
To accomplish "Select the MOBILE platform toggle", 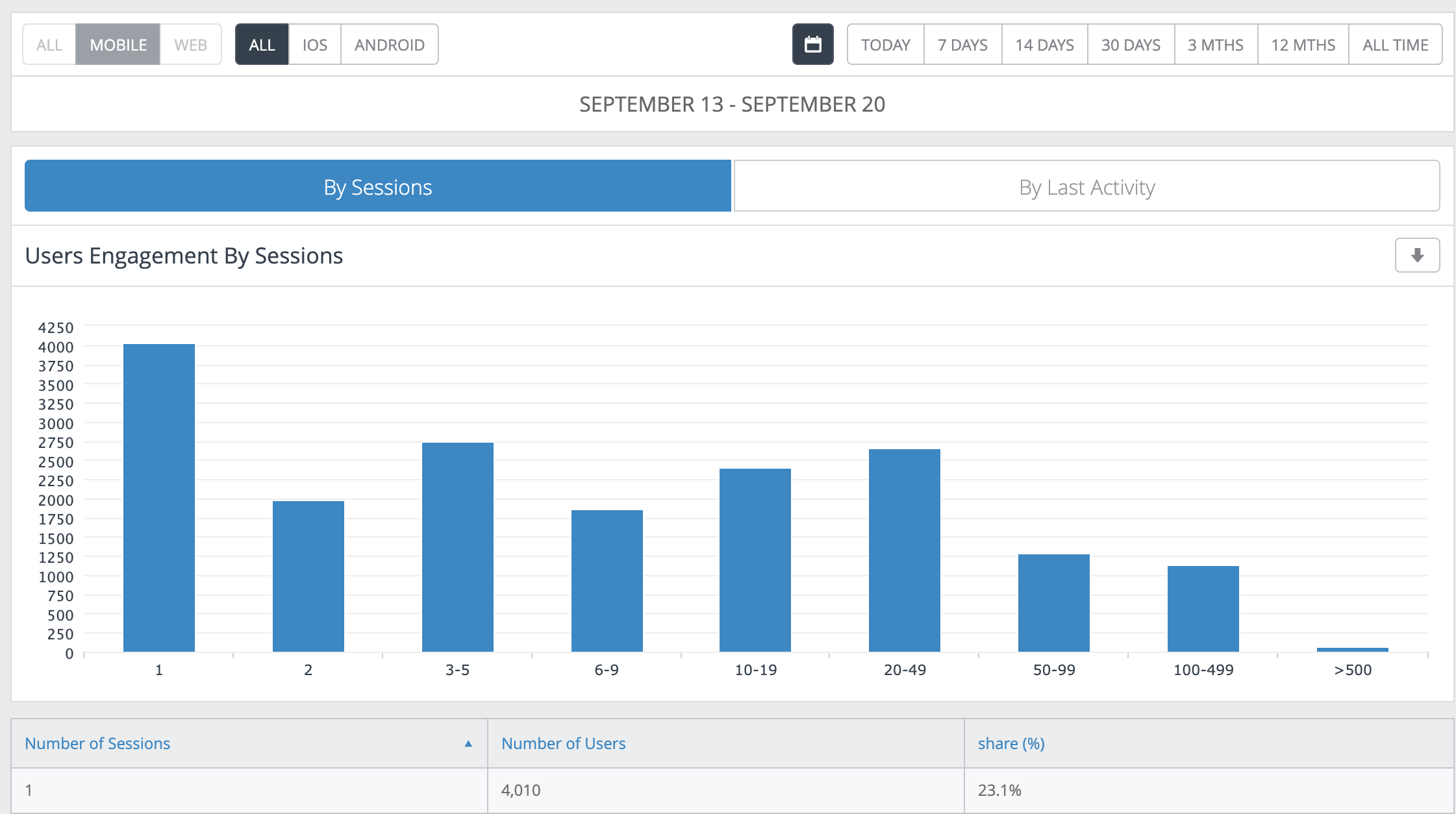I will [x=118, y=45].
